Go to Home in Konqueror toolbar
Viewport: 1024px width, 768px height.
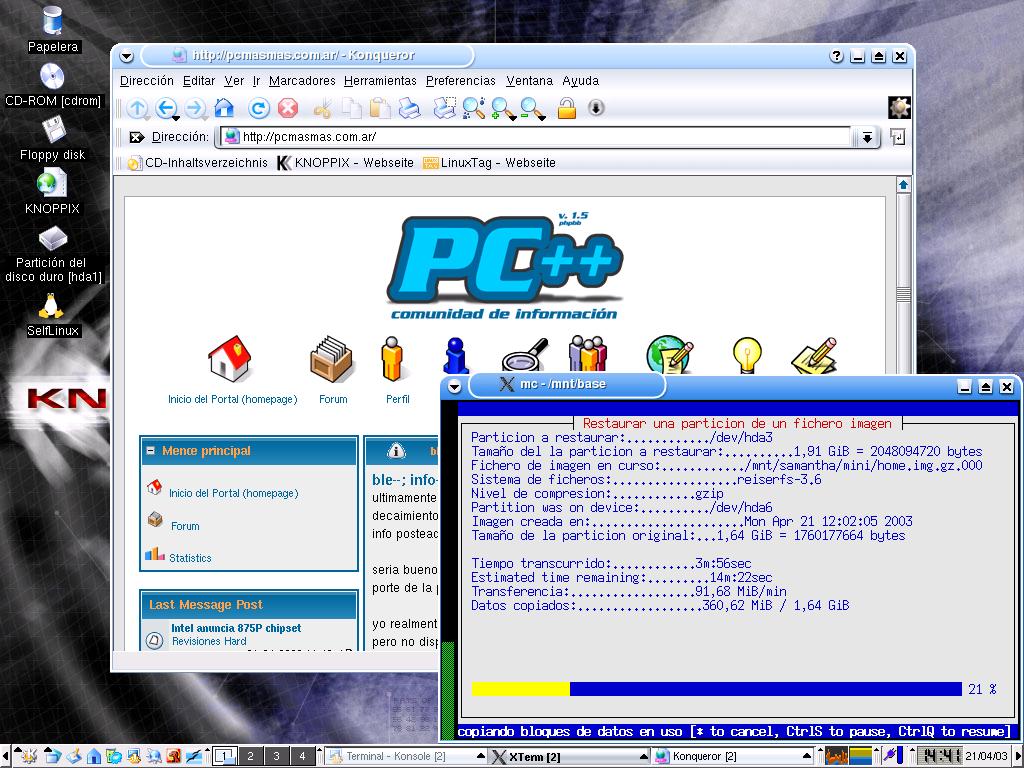[x=224, y=108]
